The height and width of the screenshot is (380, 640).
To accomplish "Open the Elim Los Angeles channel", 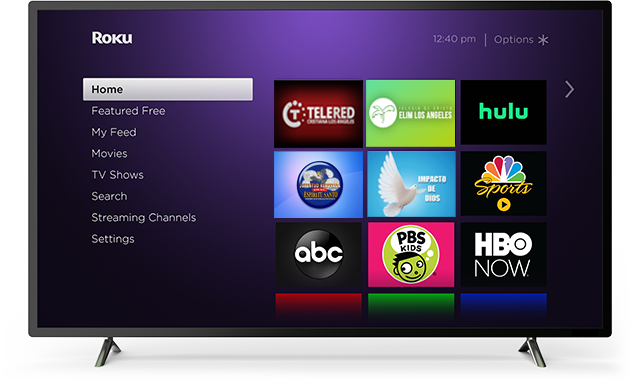I will (x=410, y=113).
